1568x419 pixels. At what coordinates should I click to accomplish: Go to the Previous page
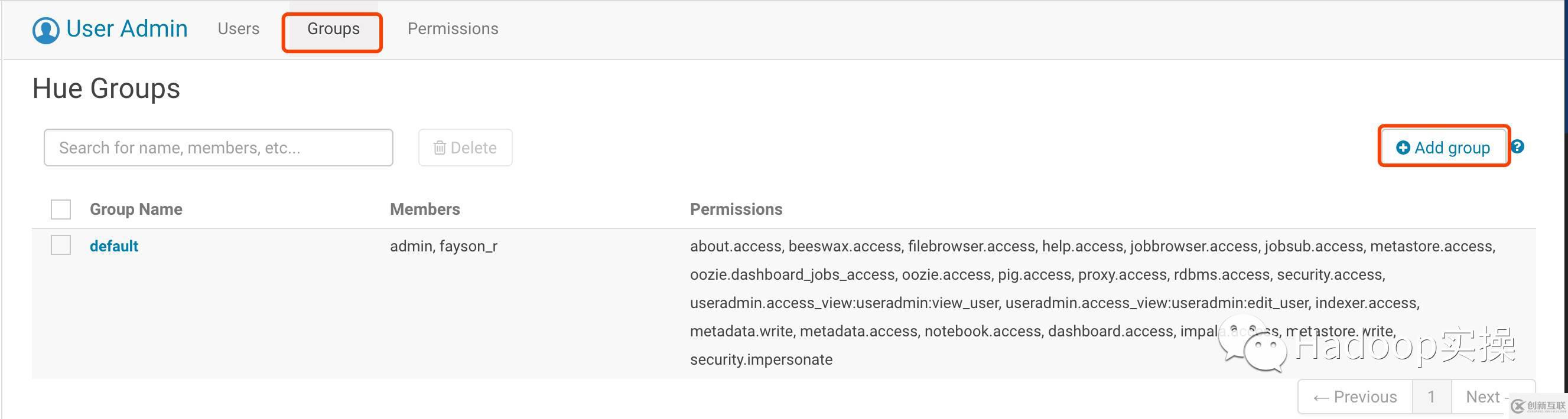coord(1355,397)
